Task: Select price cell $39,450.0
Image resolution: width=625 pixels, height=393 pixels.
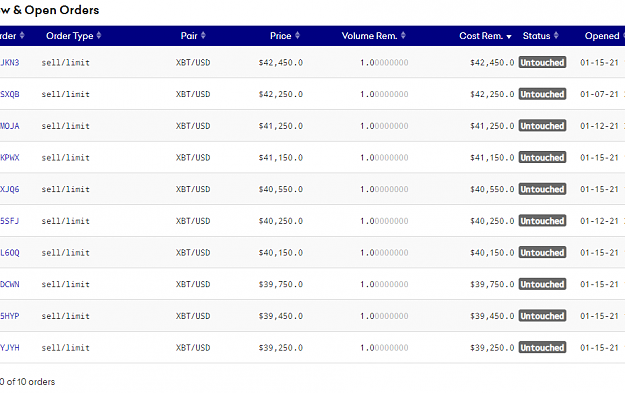Action: [x=281, y=316]
